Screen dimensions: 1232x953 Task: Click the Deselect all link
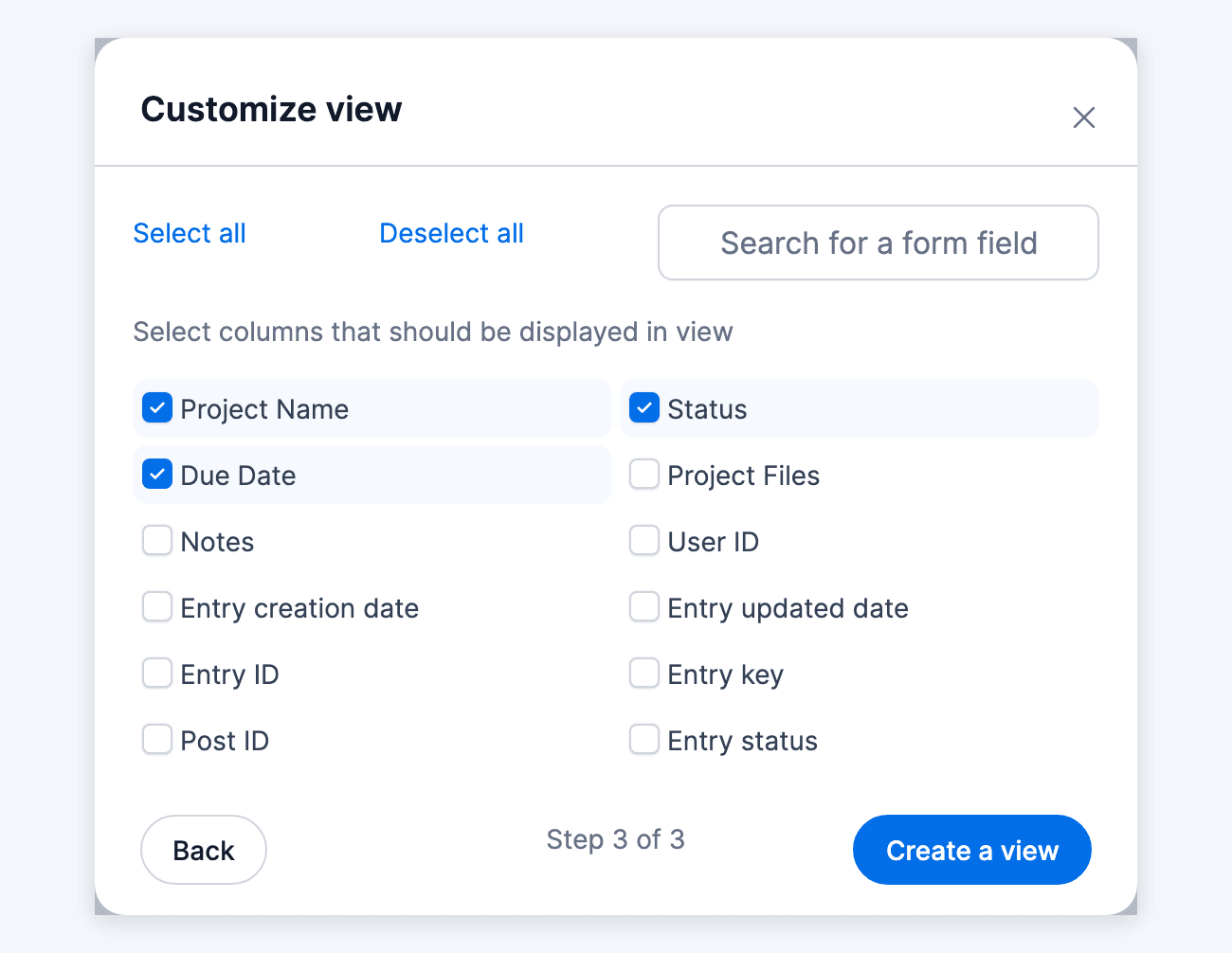point(451,233)
